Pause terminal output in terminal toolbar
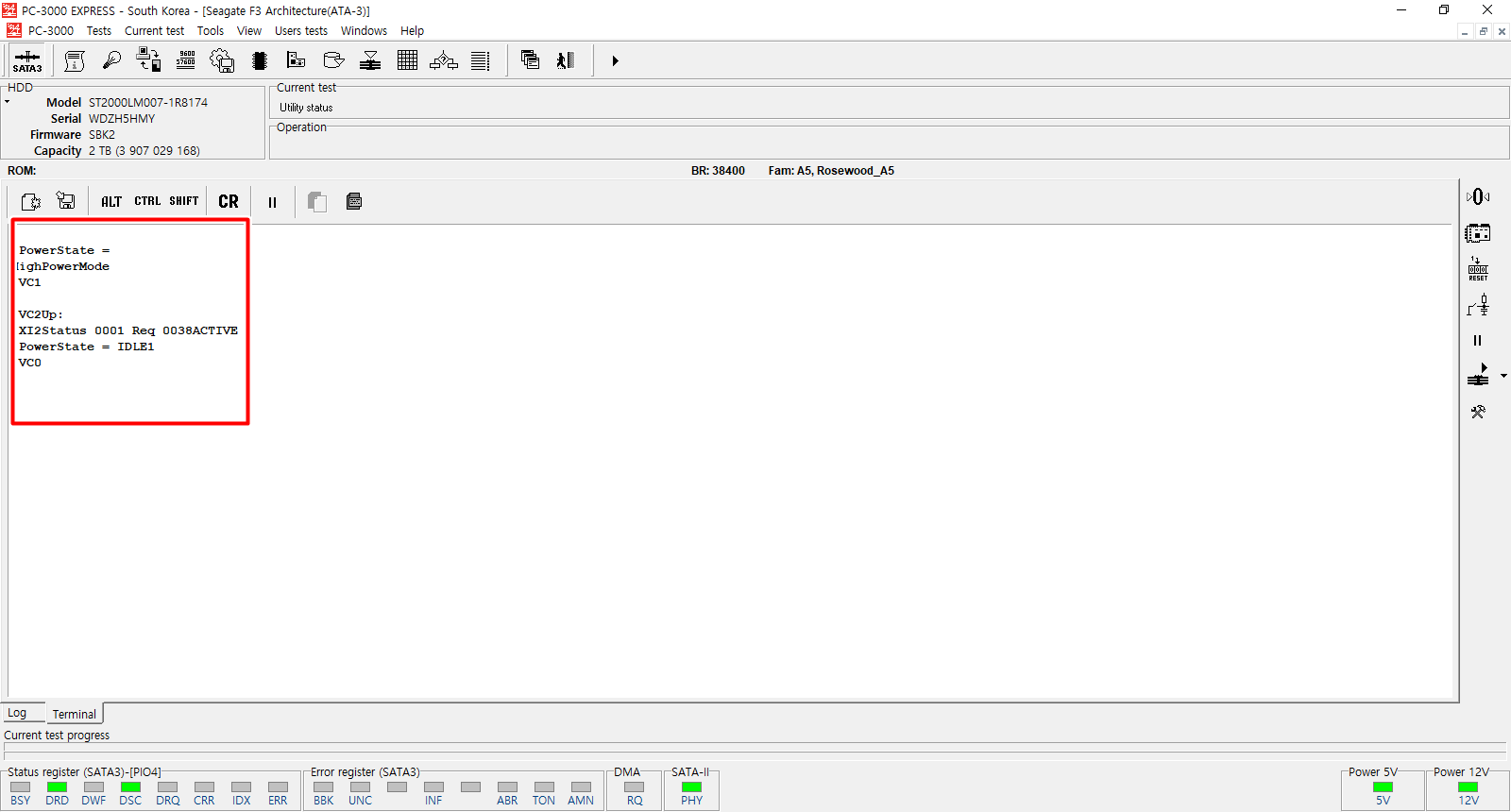This screenshot has height=812, width=1511. [272, 202]
